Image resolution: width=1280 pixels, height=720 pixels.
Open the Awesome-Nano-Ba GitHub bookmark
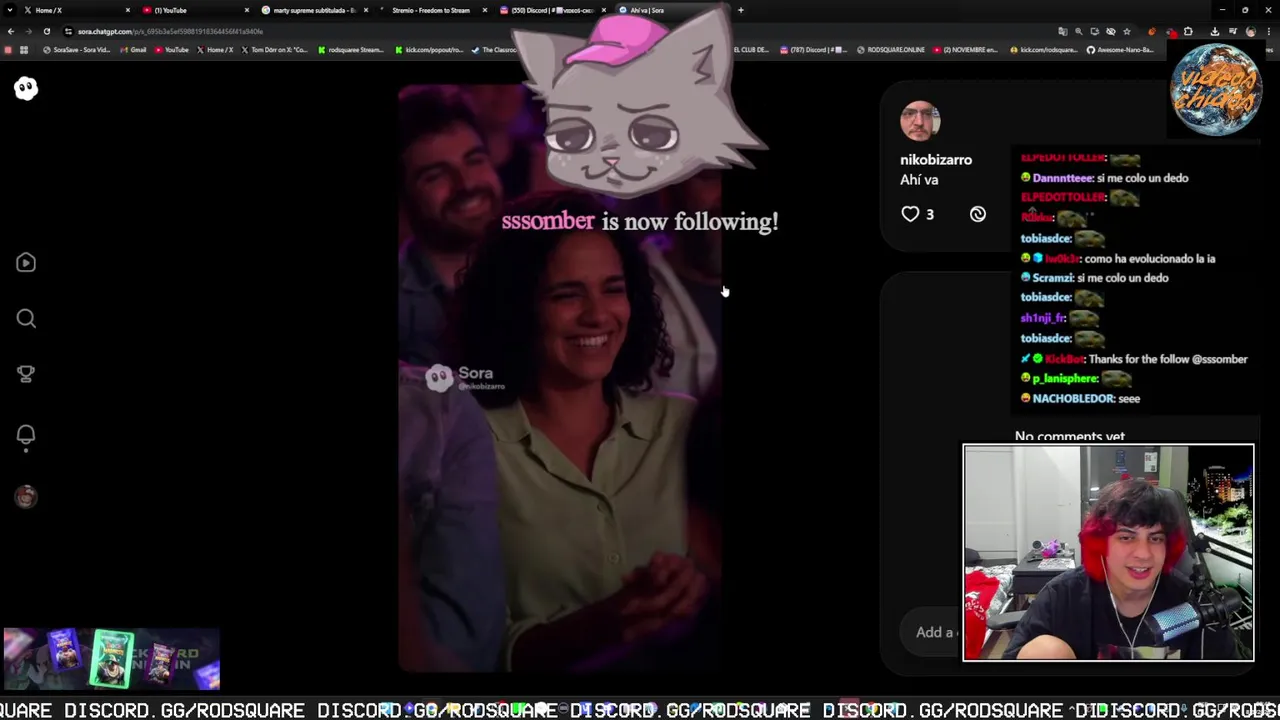coord(1121,50)
